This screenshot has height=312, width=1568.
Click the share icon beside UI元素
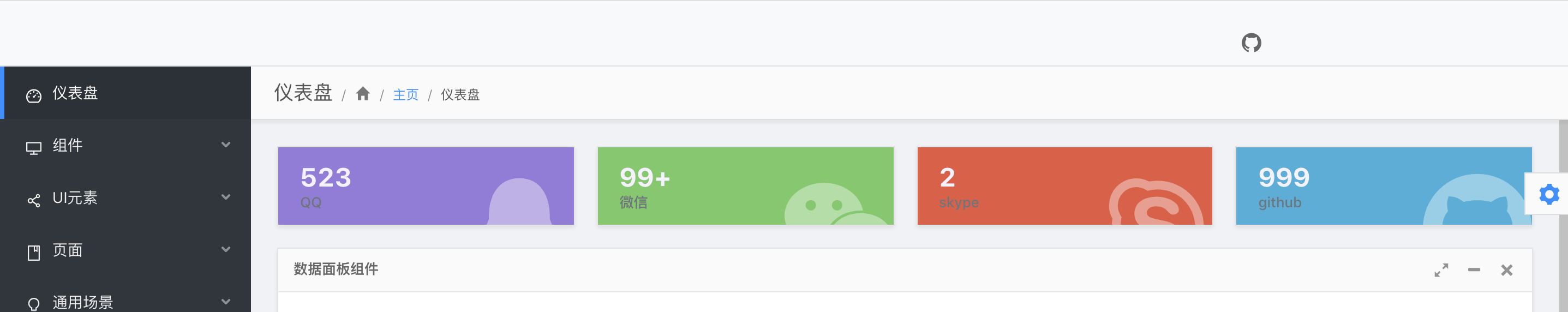point(34,200)
